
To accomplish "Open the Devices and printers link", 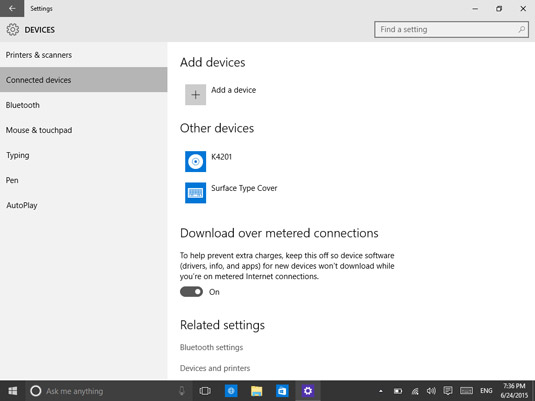I will point(215,368).
